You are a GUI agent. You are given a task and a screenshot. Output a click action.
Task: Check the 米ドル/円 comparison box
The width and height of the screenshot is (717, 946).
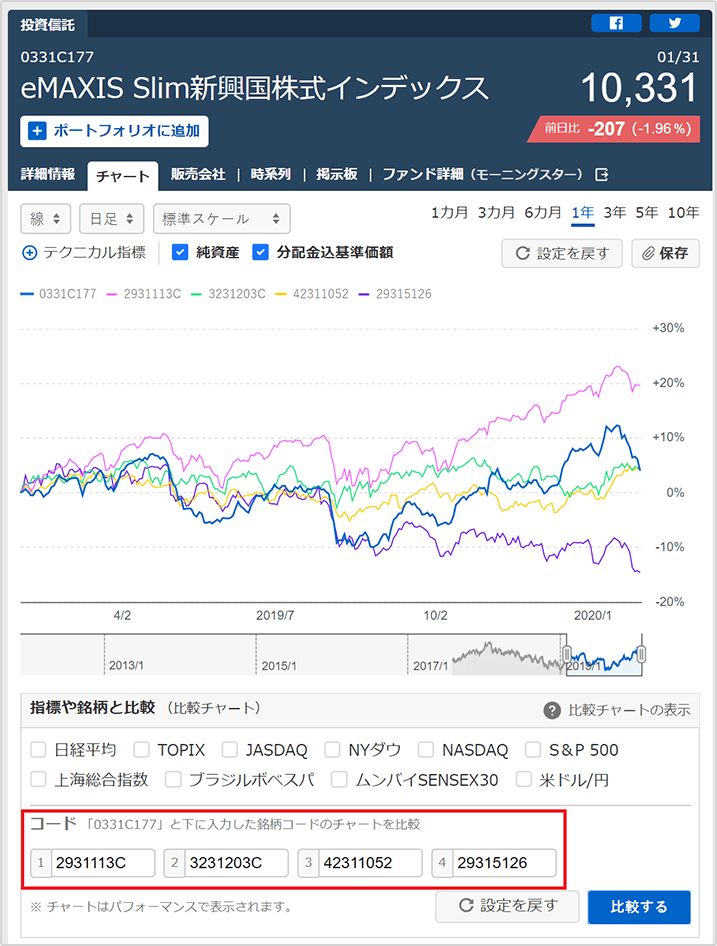524,779
